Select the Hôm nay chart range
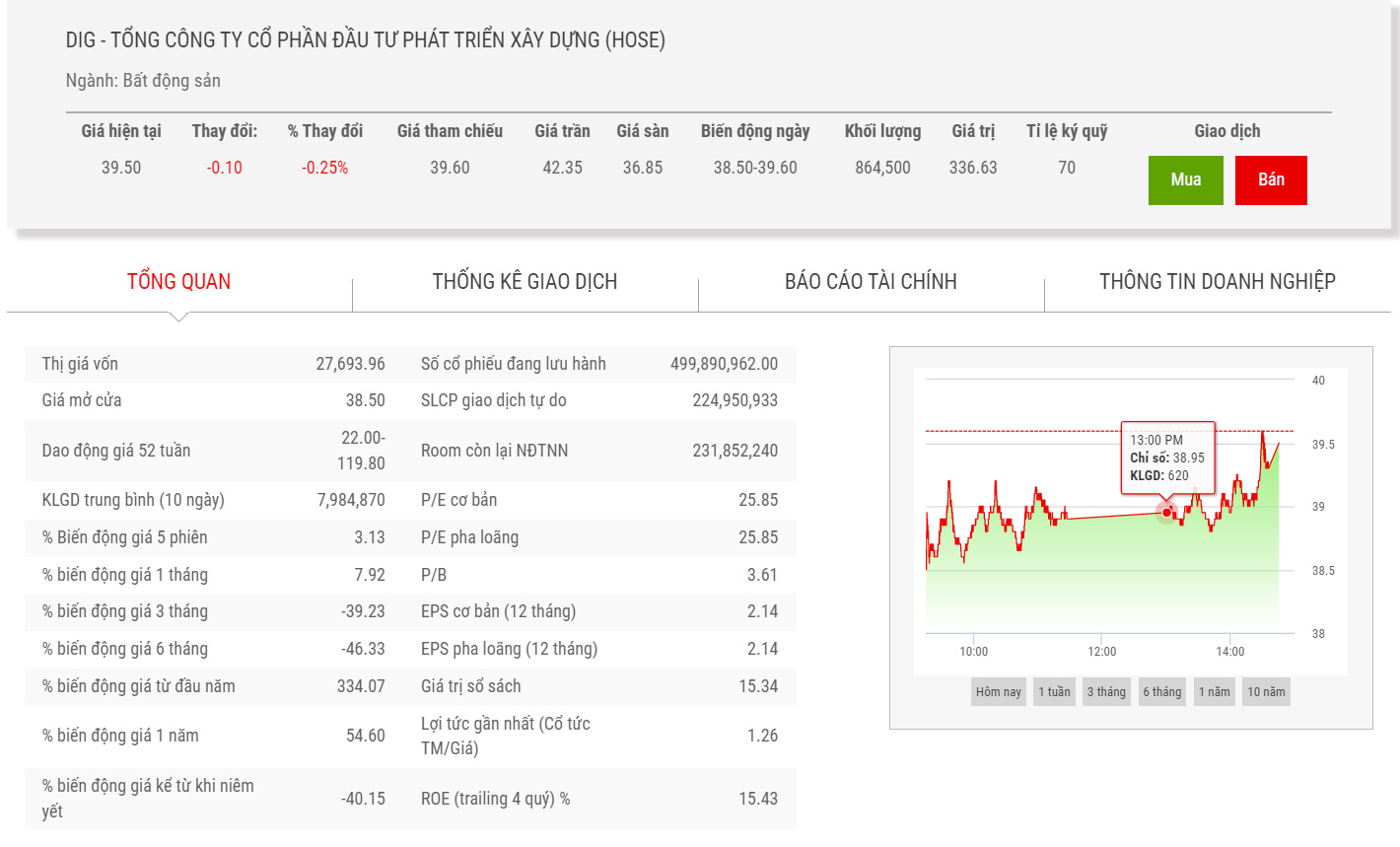The image size is (1400, 847). (x=999, y=692)
